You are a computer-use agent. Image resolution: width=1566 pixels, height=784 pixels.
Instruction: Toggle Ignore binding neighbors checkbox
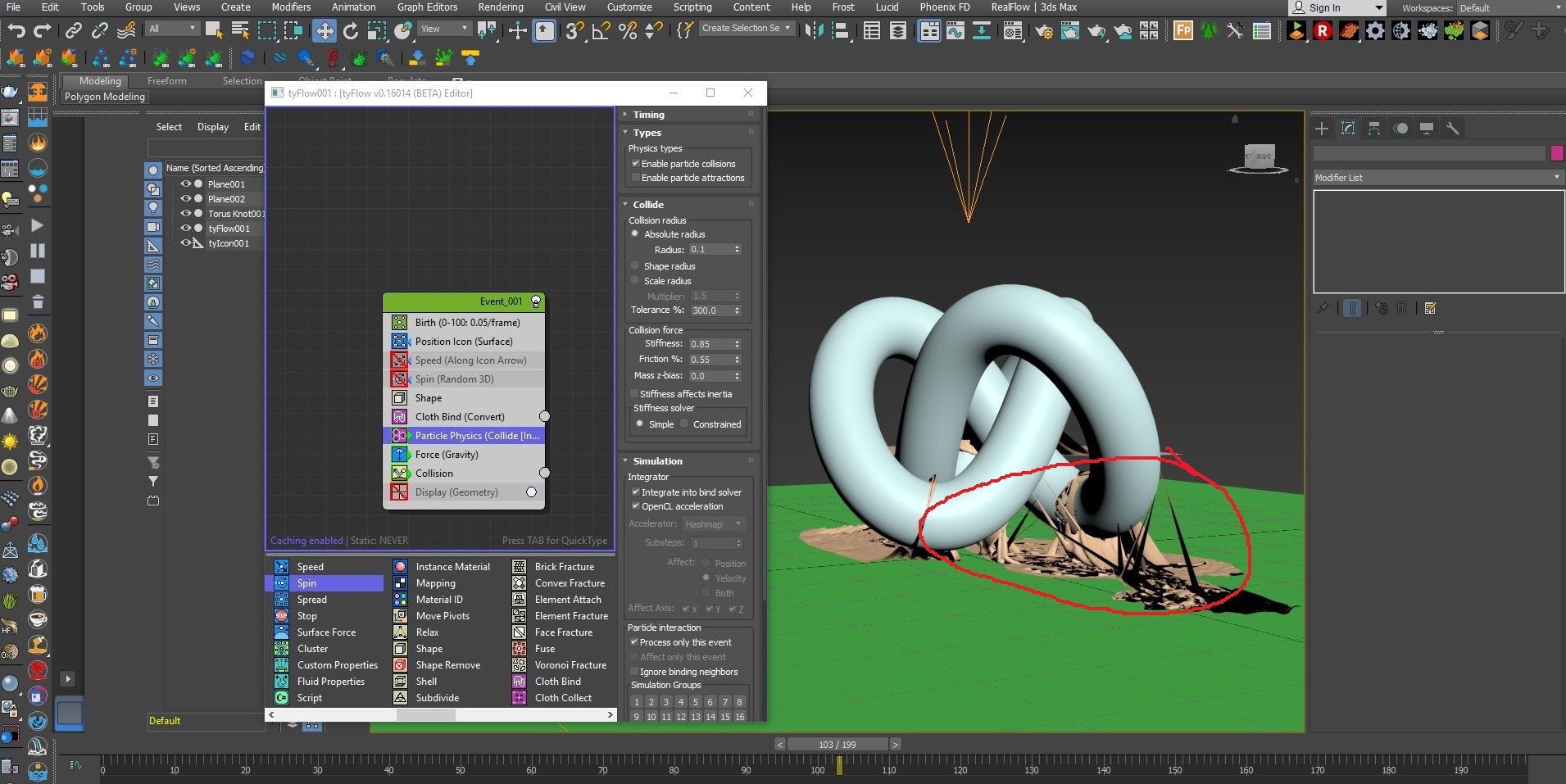[634, 672]
